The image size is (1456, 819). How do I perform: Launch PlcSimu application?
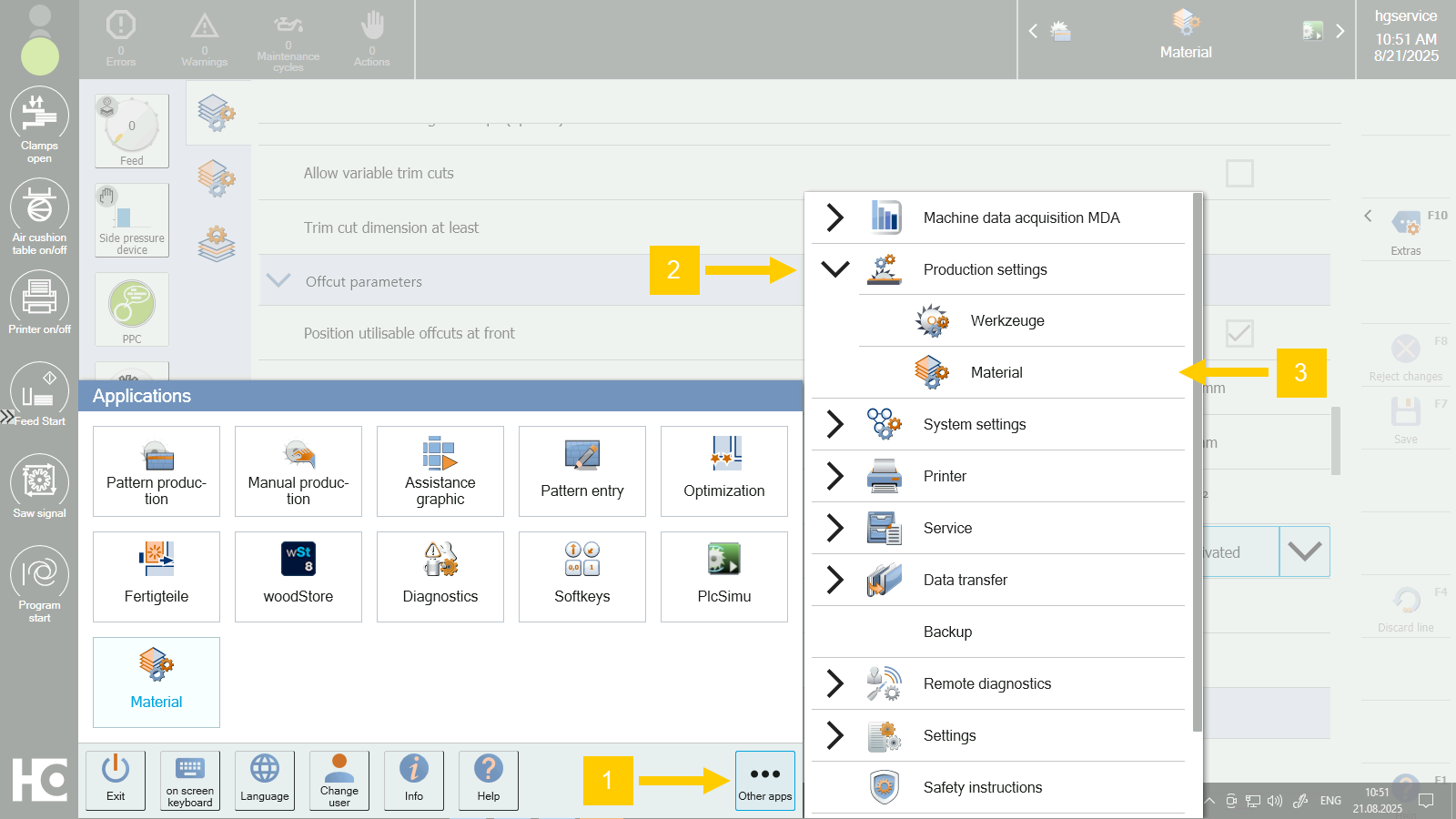coord(724,577)
